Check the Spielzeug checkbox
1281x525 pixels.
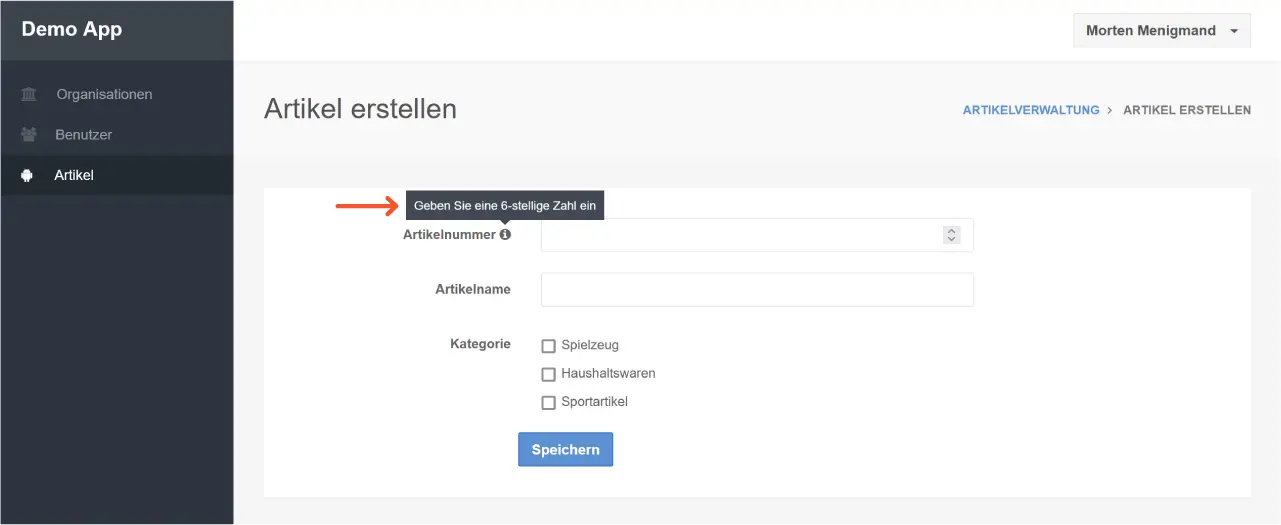pos(548,346)
